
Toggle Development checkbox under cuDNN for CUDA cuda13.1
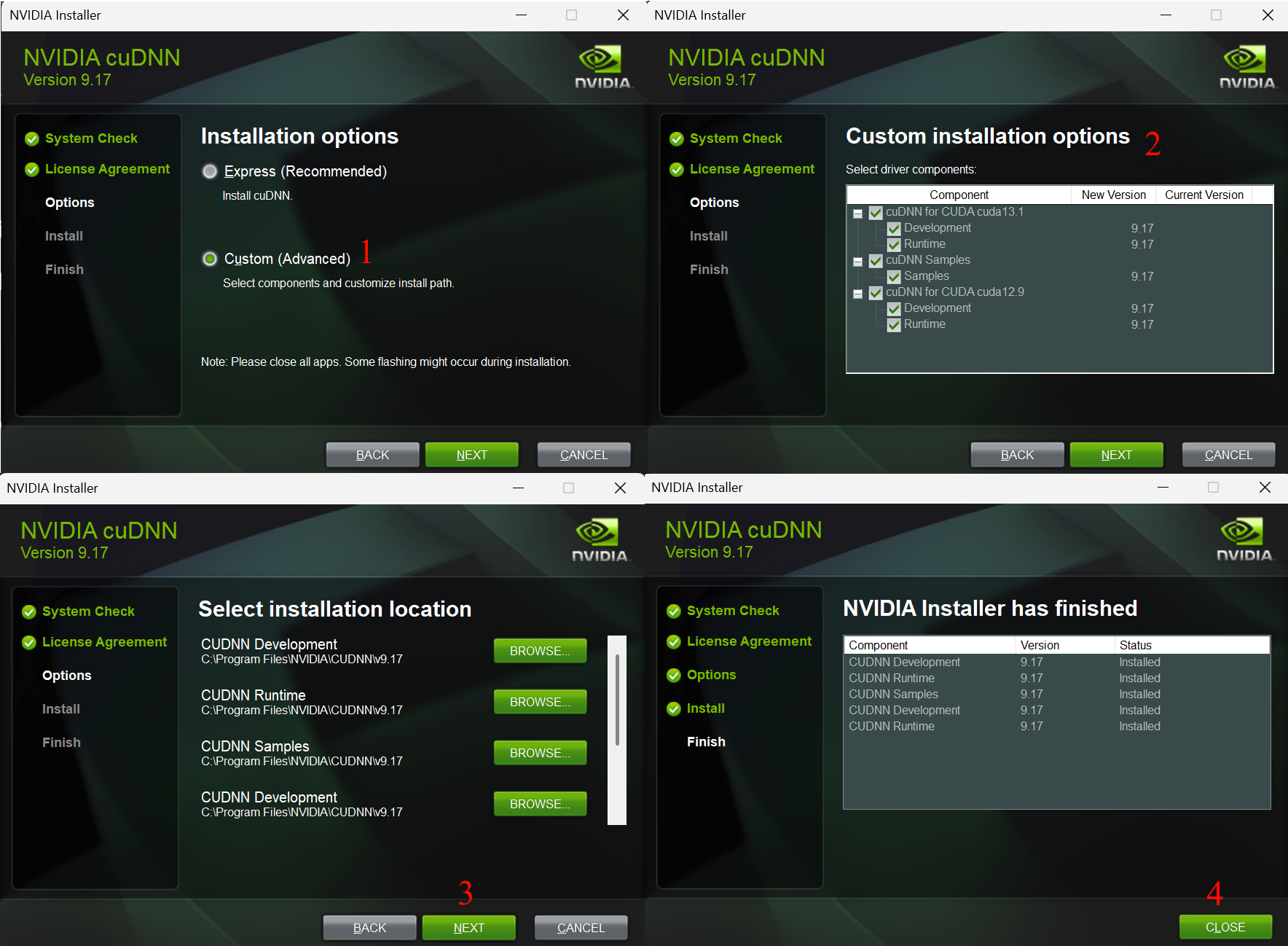(x=894, y=229)
